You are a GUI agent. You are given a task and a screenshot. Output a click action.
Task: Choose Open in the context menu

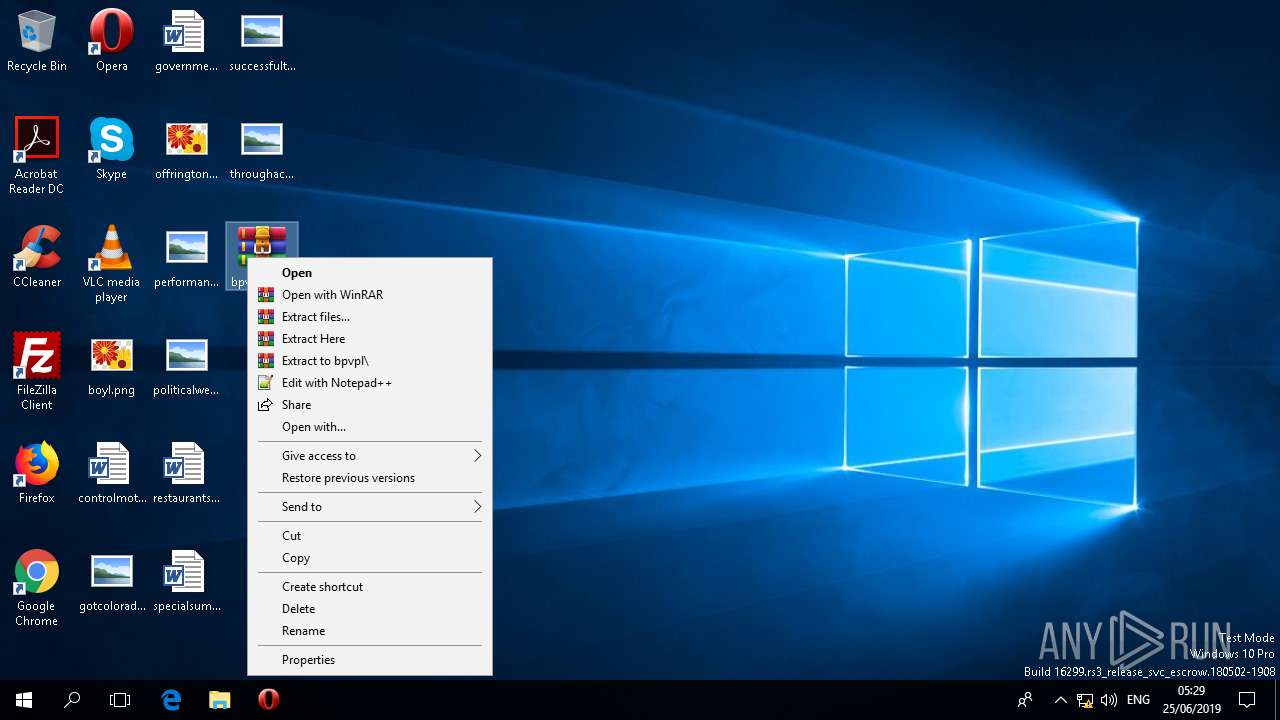click(370, 273)
